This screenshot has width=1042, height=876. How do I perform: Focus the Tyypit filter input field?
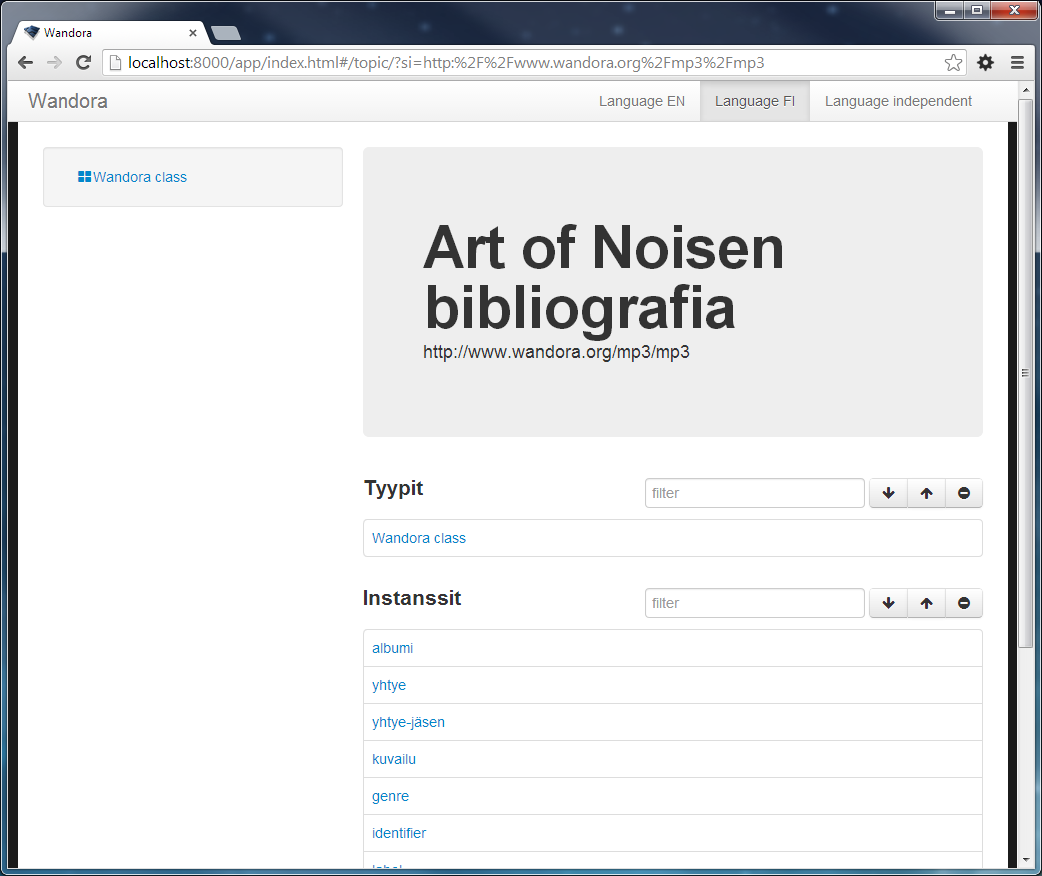[754, 493]
